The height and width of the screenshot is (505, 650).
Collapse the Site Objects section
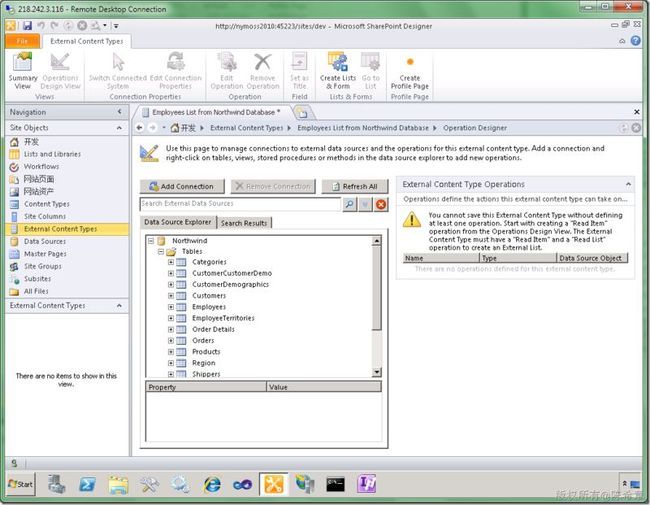[119, 128]
